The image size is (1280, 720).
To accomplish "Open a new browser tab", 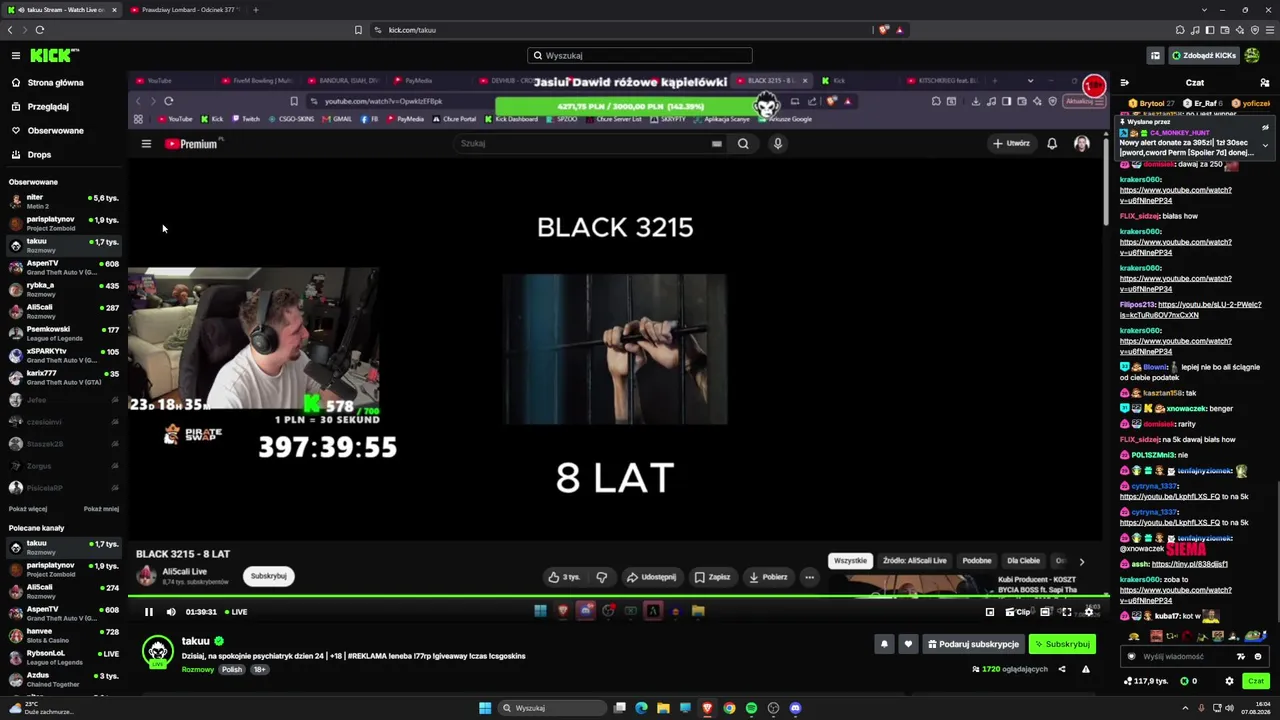I will pyautogui.click(x=255, y=10).
